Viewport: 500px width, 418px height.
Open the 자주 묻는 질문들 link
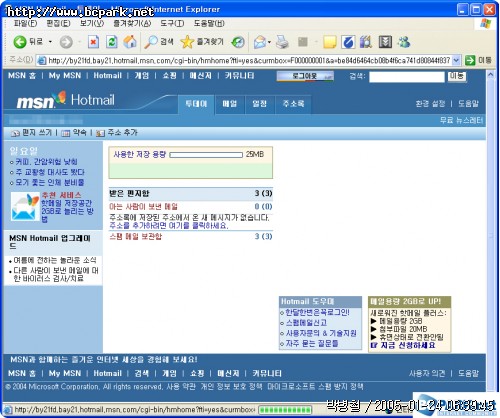click(x=312, y=343)
